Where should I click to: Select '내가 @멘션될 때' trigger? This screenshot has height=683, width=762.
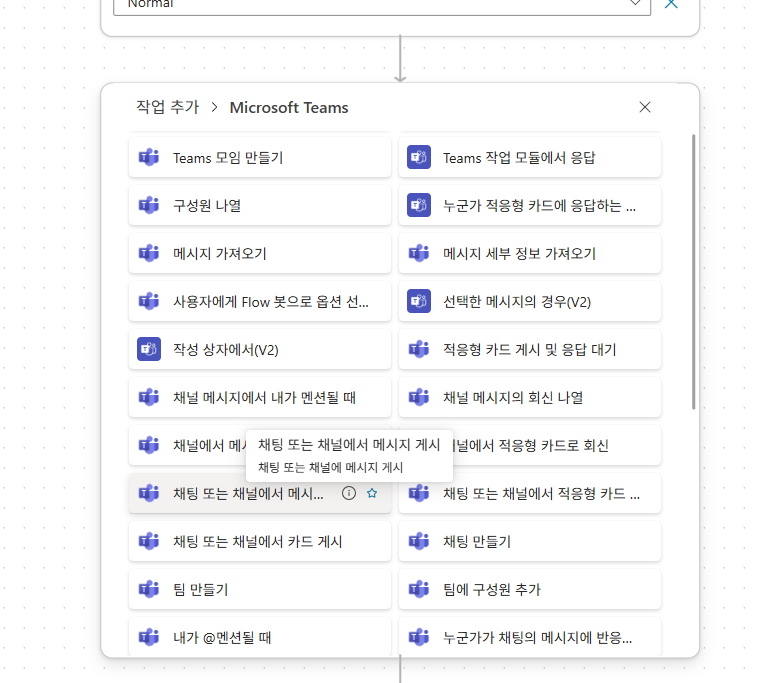click(x=260, y=637)
